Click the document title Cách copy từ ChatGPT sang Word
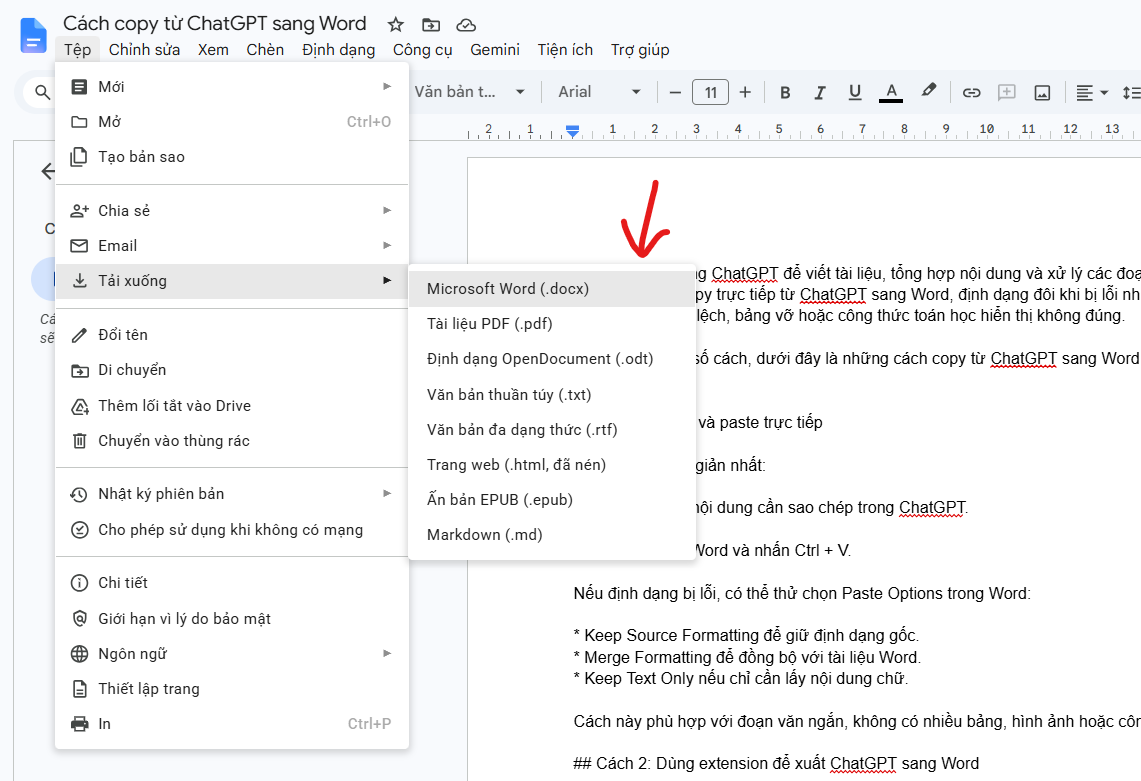 215,23
